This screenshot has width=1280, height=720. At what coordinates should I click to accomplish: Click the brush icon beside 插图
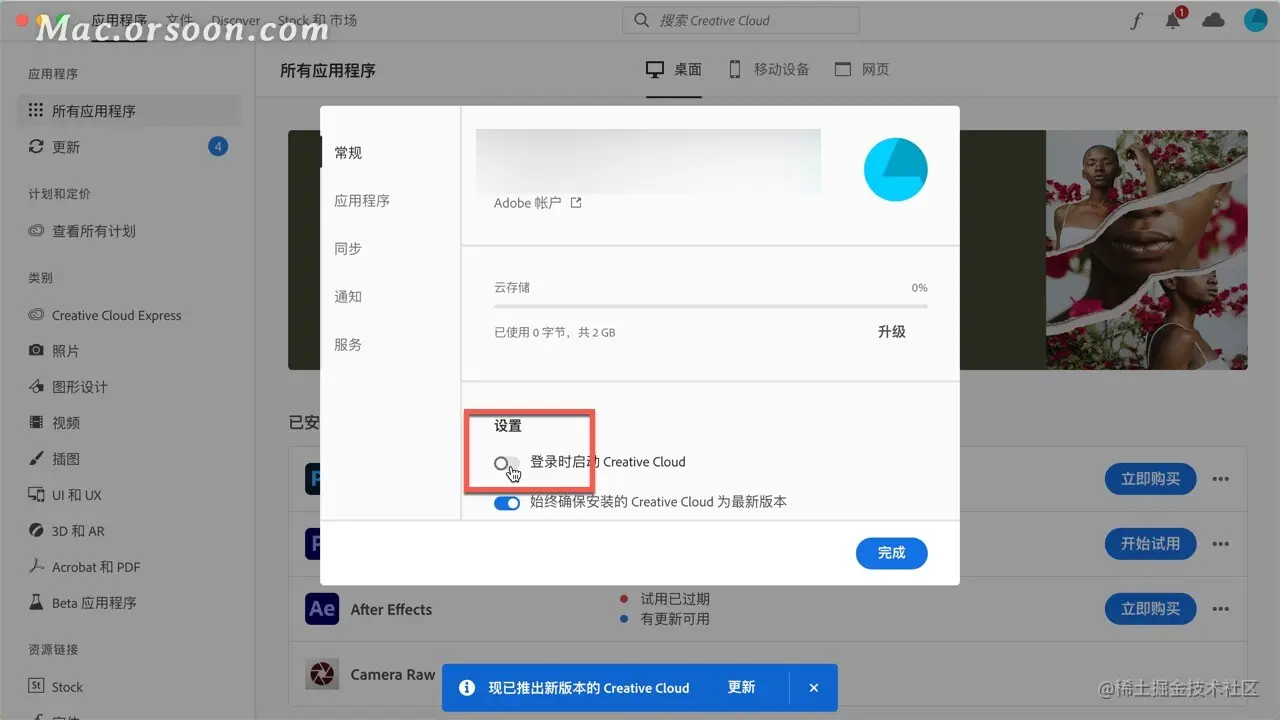[36, 459]
